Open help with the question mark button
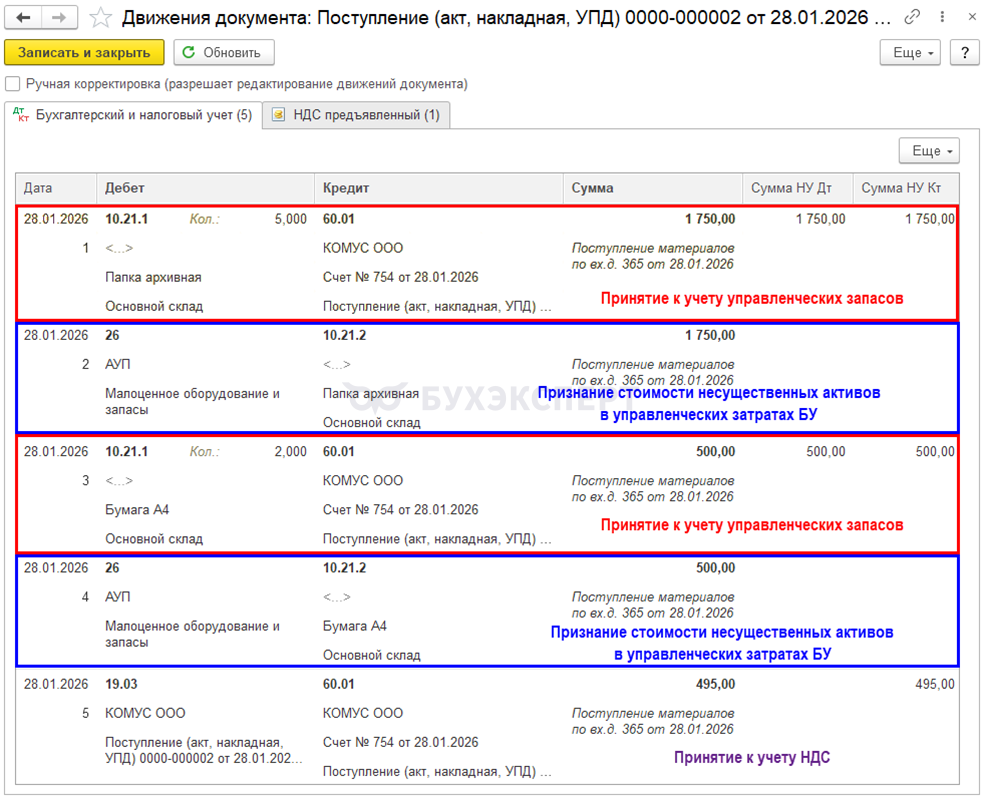This screenshot has height=798, width=983. click(965, 53)
